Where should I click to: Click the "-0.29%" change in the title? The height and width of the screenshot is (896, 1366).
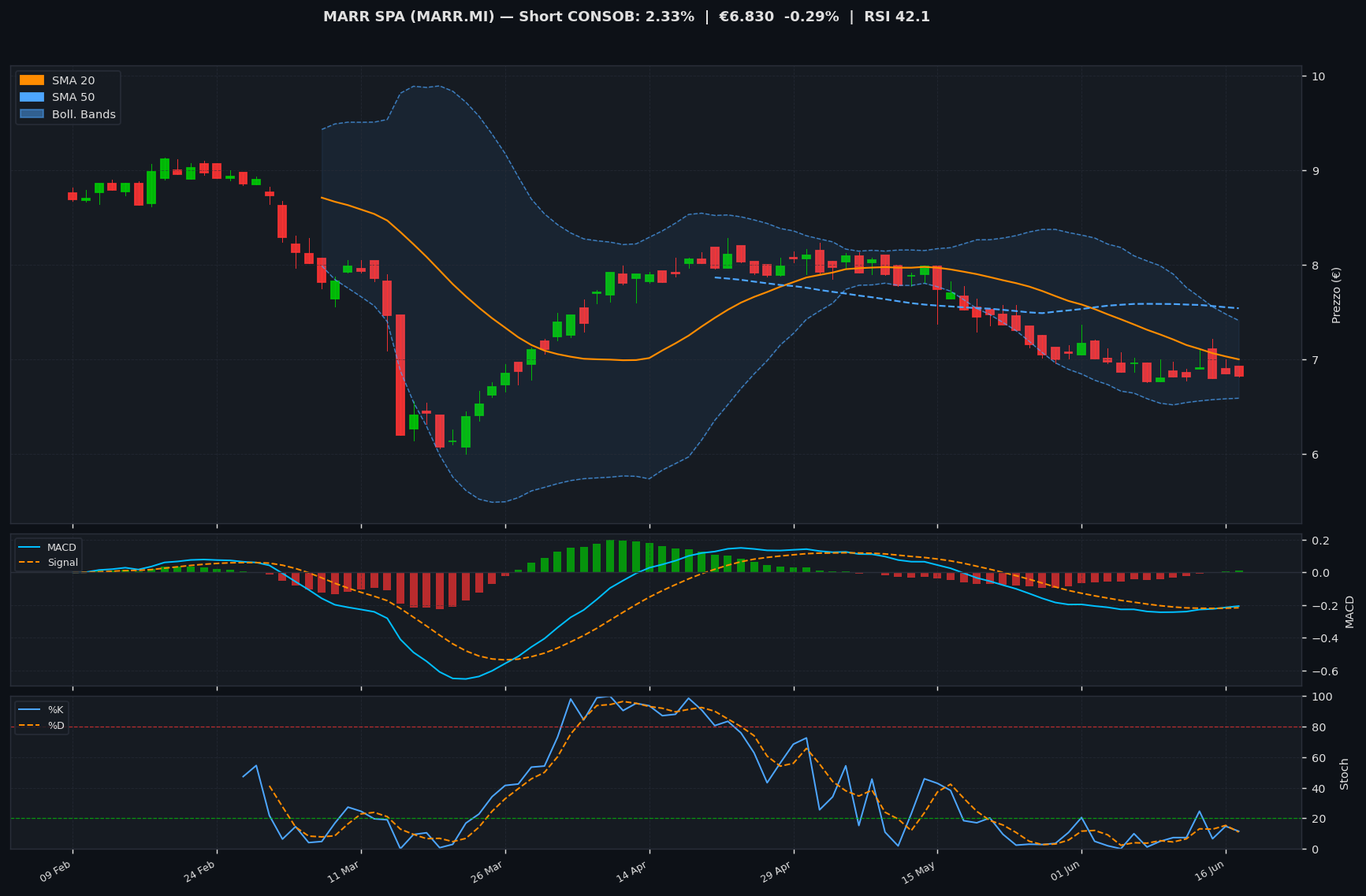pos(811,17)
